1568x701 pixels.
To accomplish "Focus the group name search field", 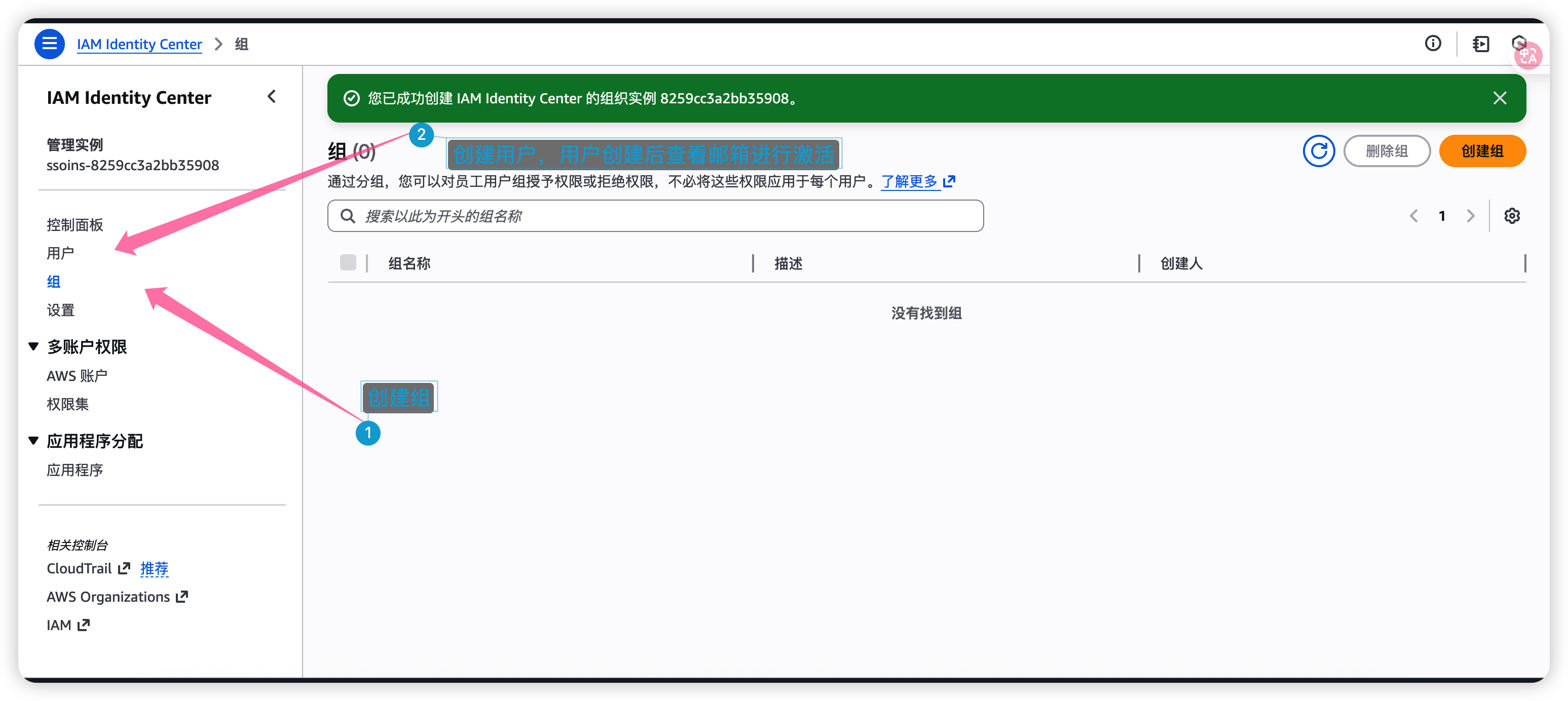I will pyautogui.click(x=655, y=216).
